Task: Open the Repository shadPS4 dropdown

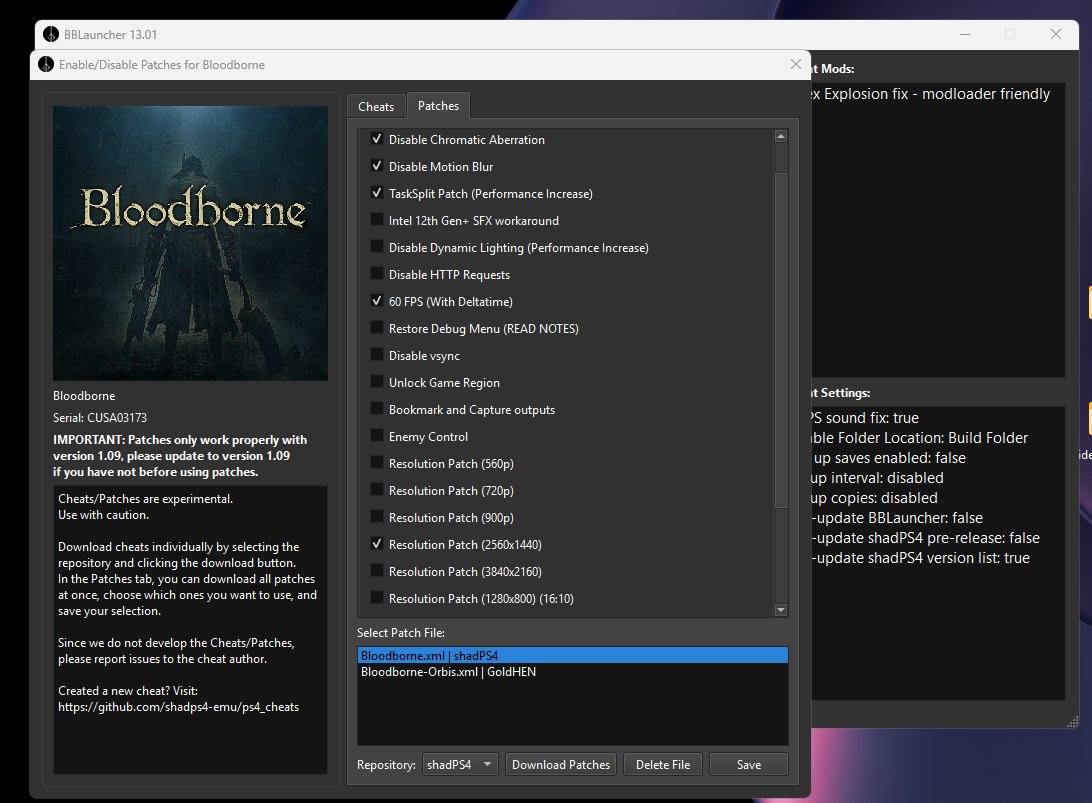Action: tap(460, 764)
